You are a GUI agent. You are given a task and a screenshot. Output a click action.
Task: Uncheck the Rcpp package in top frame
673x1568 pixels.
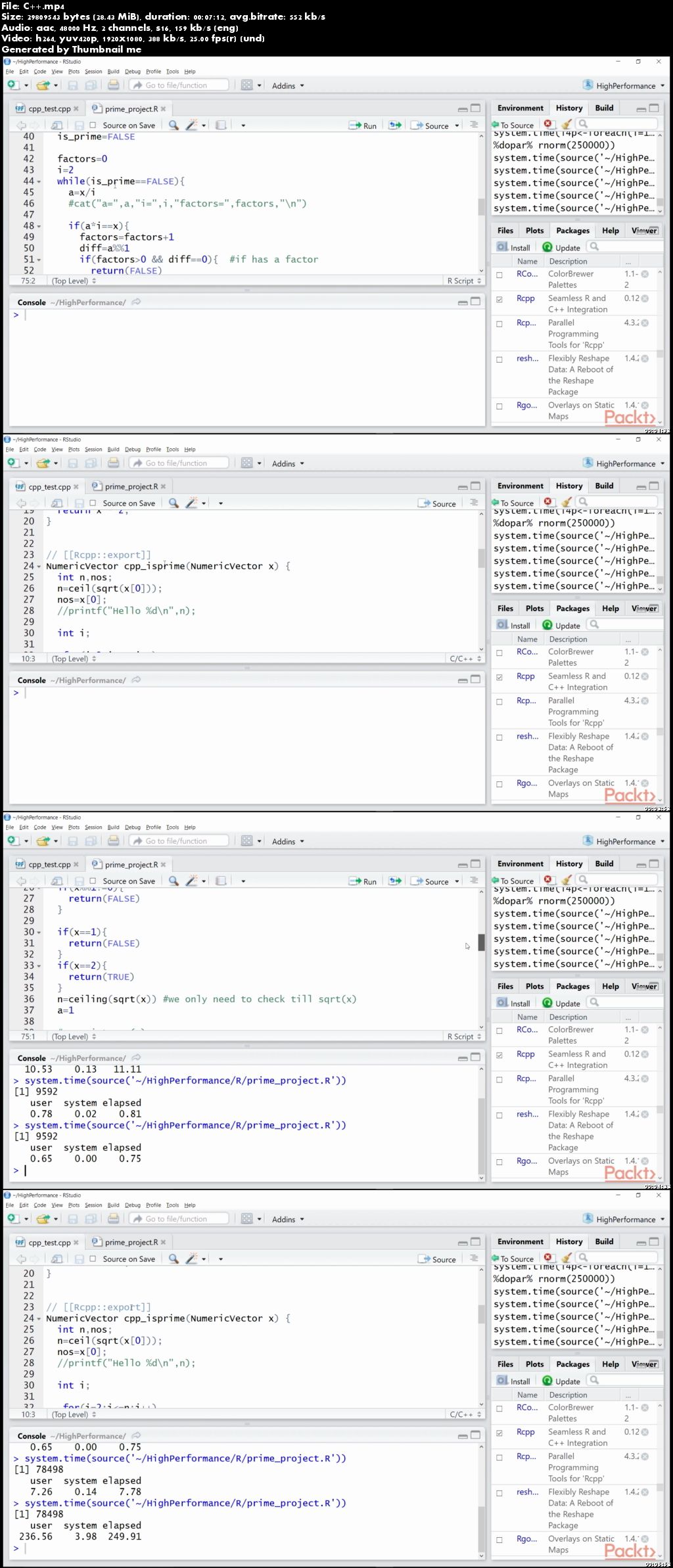click(x=499, y=299)
